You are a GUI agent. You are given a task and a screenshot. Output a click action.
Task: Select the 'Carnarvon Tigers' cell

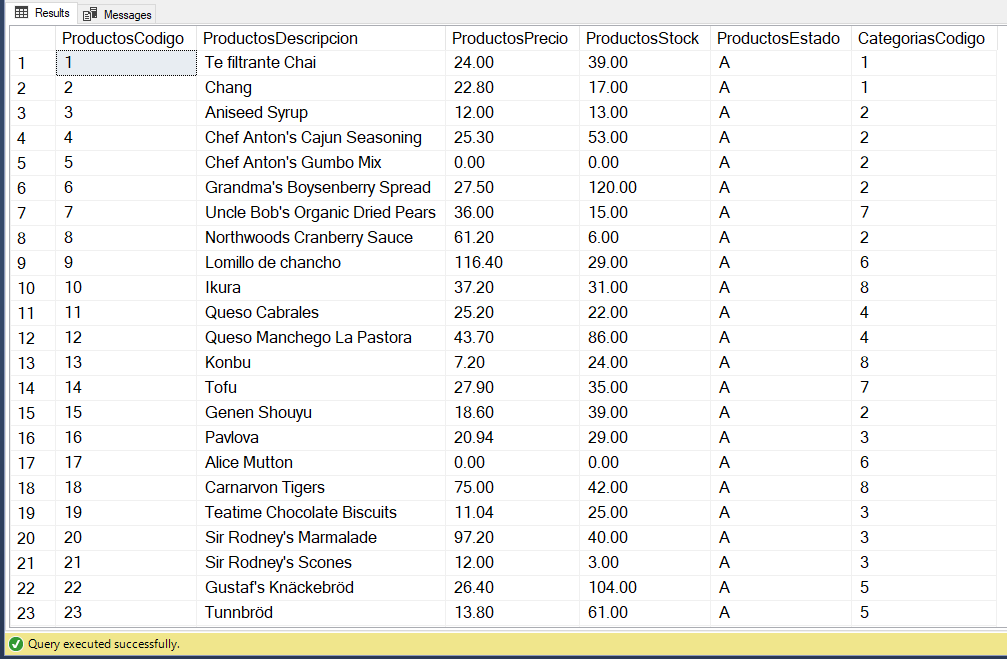321,488
